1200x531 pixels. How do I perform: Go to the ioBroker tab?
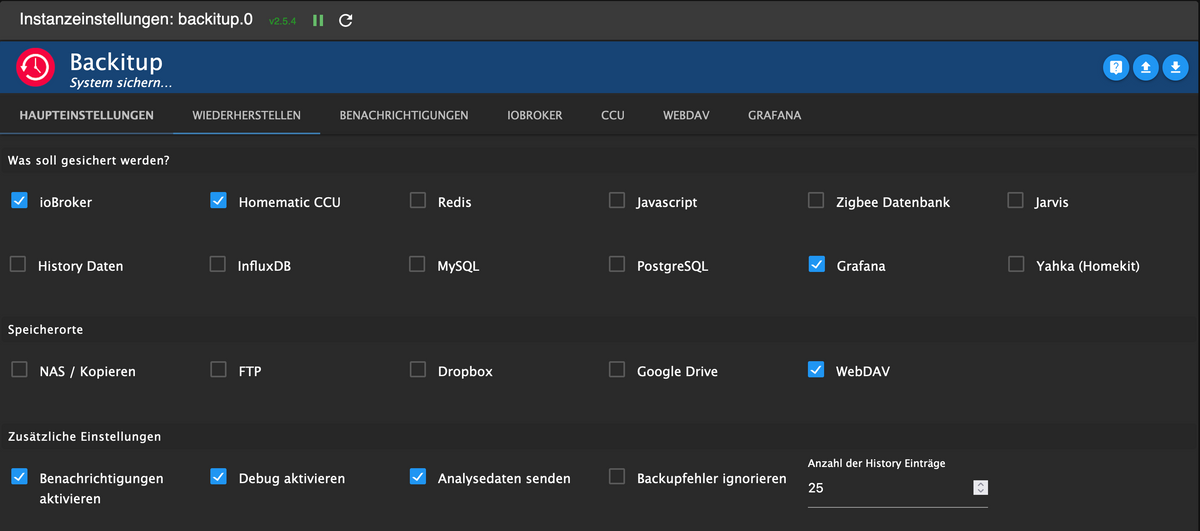pos(535,115)
